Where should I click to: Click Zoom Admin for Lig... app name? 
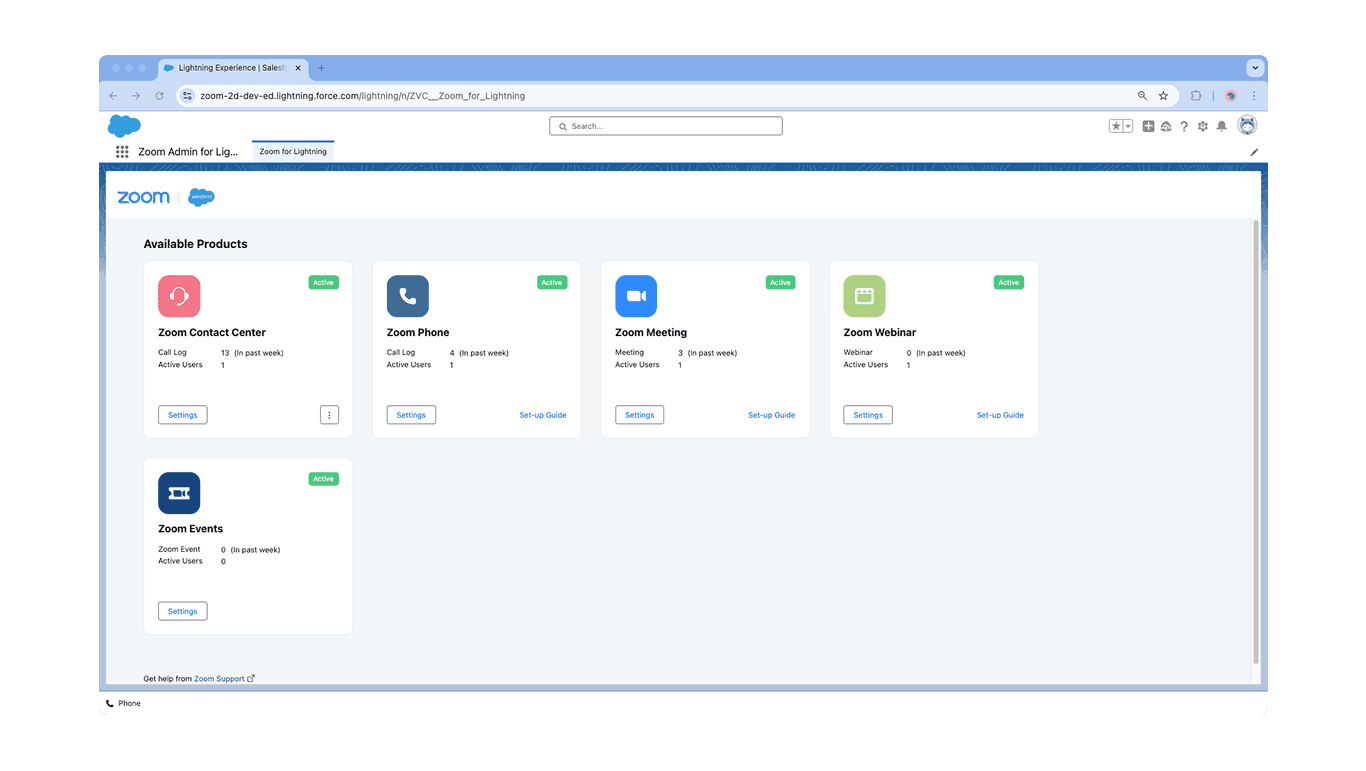tap(188, 152)
